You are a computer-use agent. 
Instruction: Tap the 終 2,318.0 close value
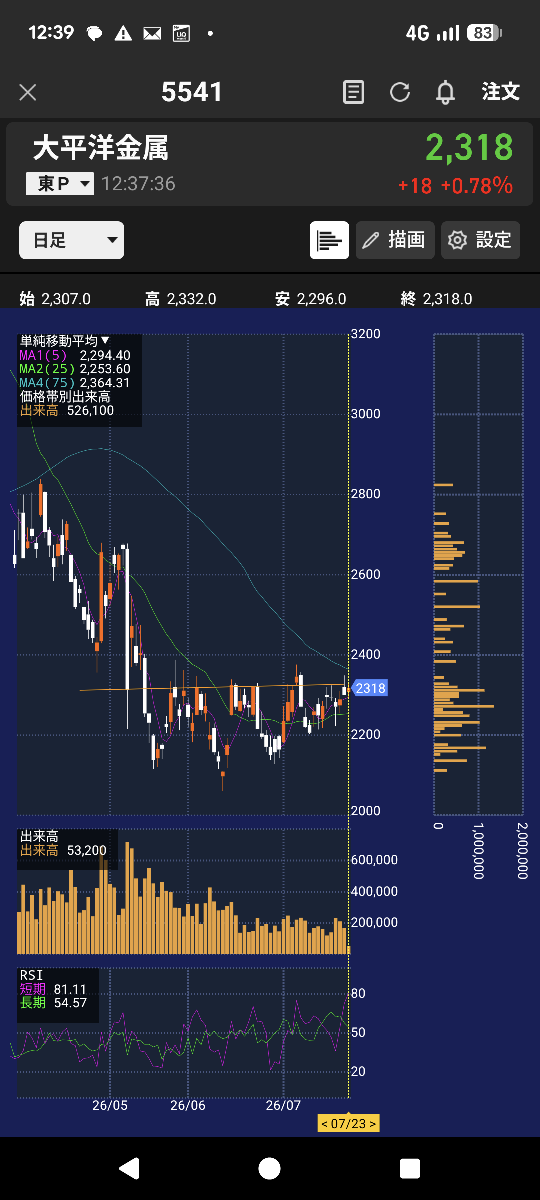coord(436,299)
